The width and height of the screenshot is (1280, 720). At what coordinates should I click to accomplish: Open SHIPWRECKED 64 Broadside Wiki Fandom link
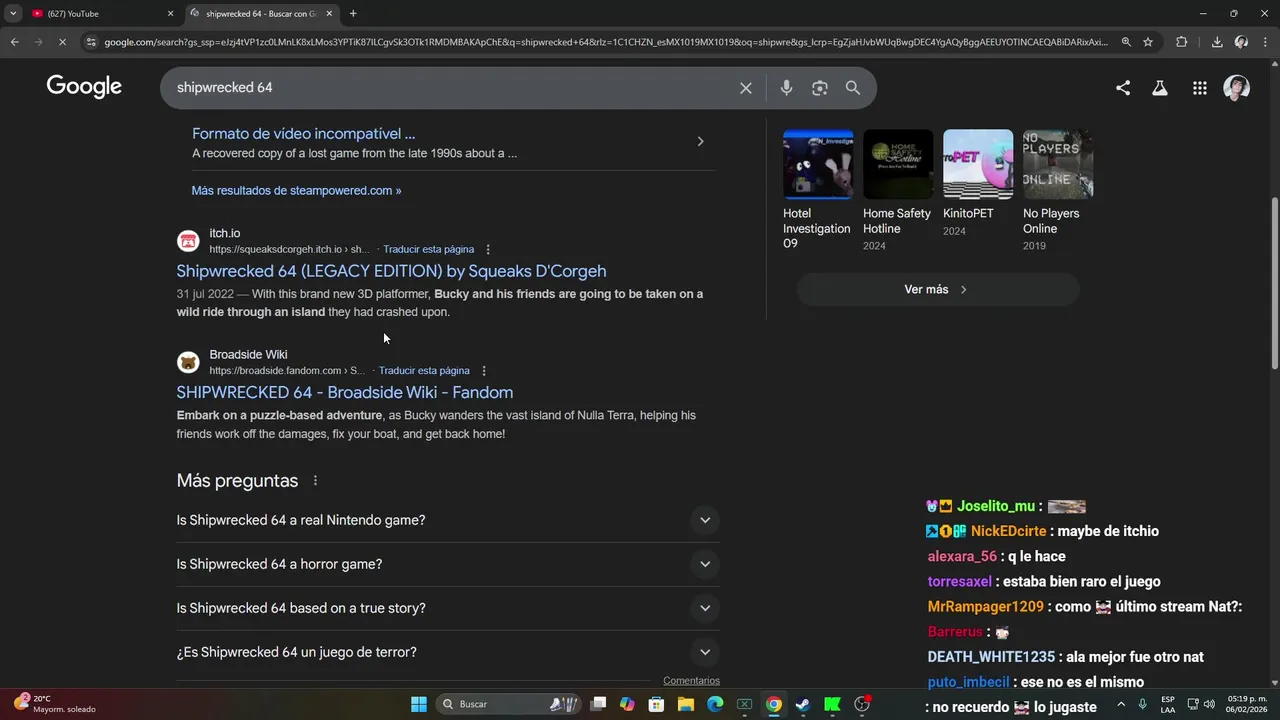345,393
